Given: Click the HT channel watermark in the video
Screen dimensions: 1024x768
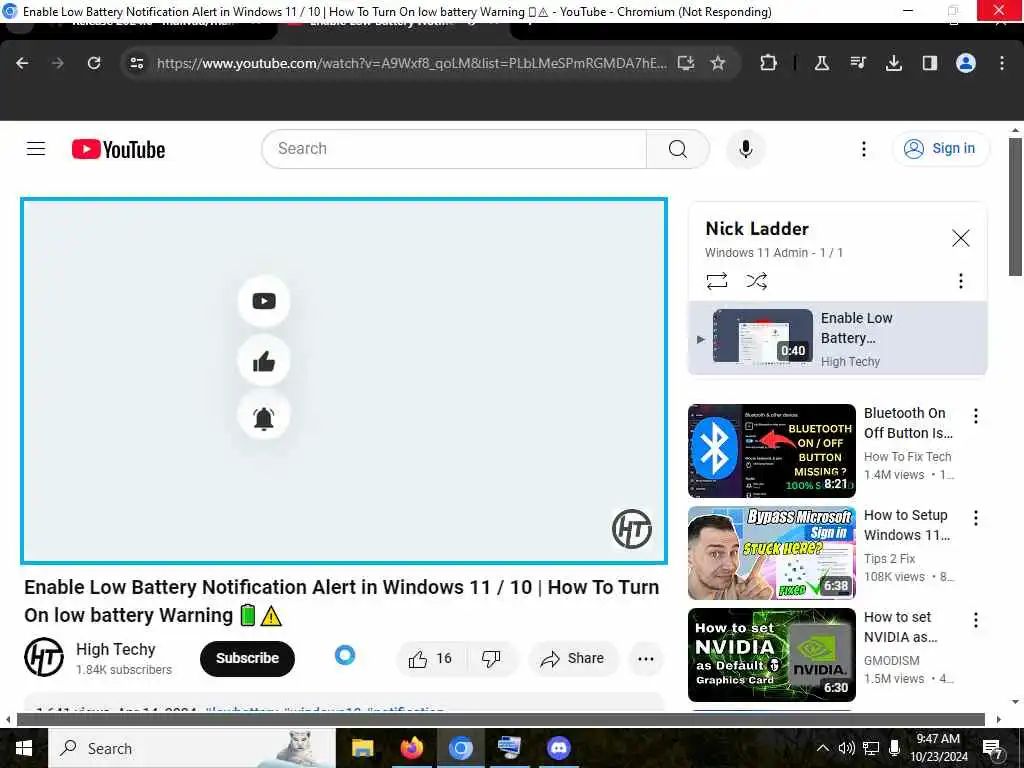Looking at the screenshot, I should pyautogui.click(x=632, y=529).
